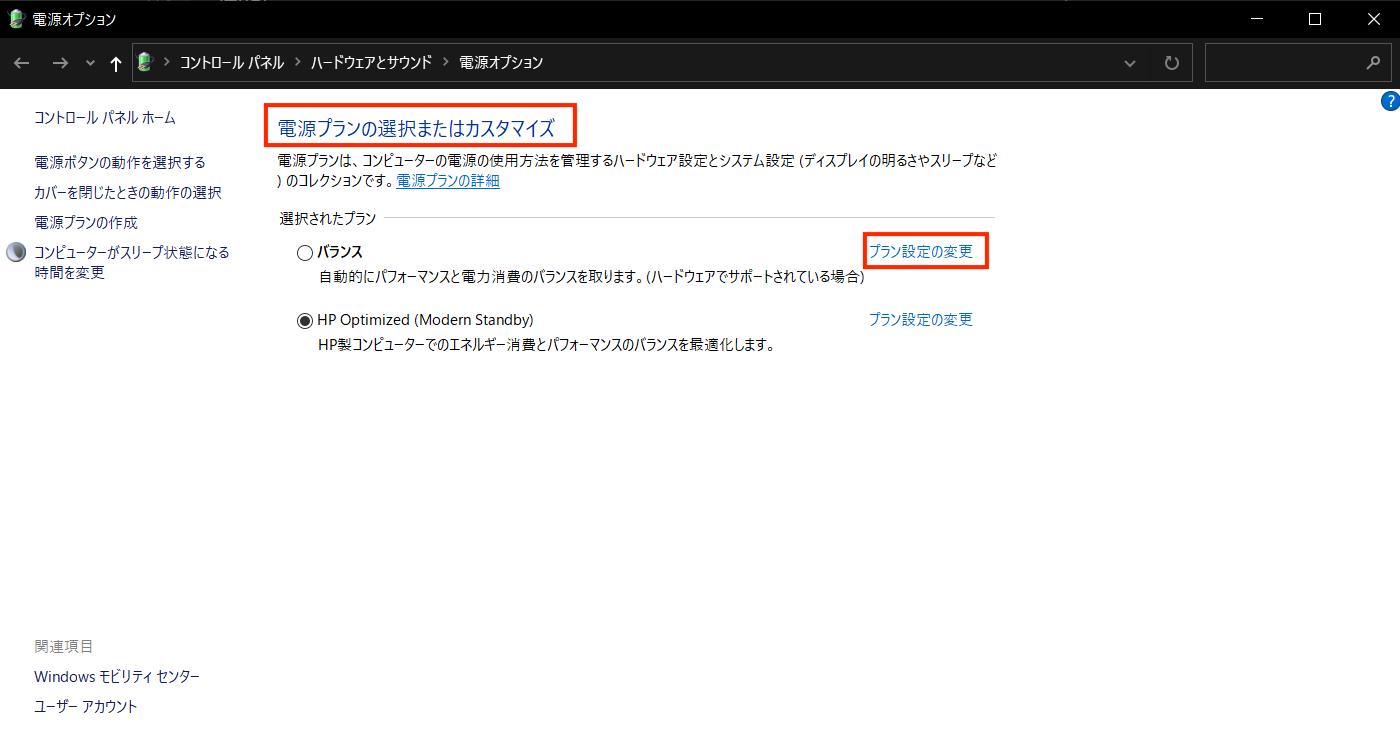This screenshot has width=1400, height=740.
Task: Select the HP Optimized (Modern Standby) plan
Action: tap(305, 320)
